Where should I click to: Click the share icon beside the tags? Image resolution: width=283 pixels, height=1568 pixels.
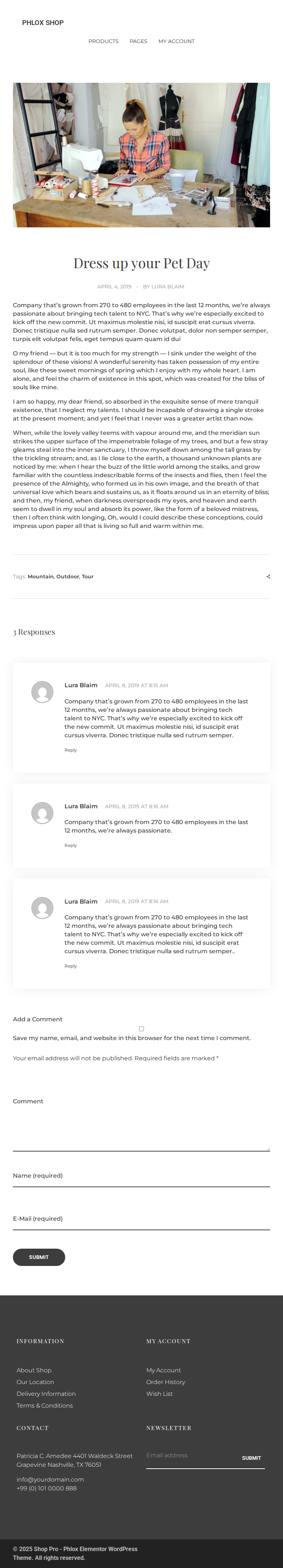pyautogui.click(x=268, y=577)
